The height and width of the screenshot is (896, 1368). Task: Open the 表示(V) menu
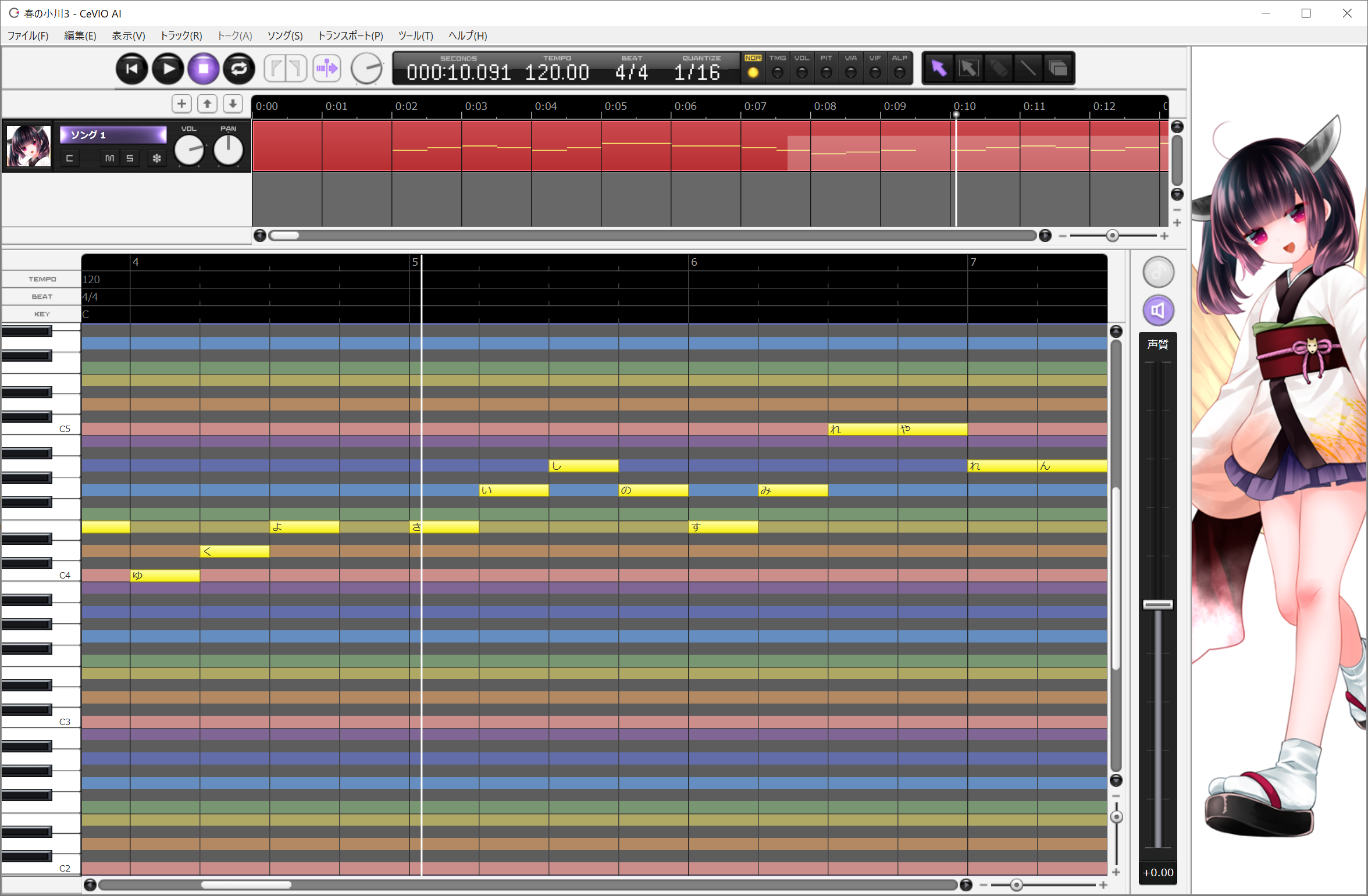coord(128,35)
